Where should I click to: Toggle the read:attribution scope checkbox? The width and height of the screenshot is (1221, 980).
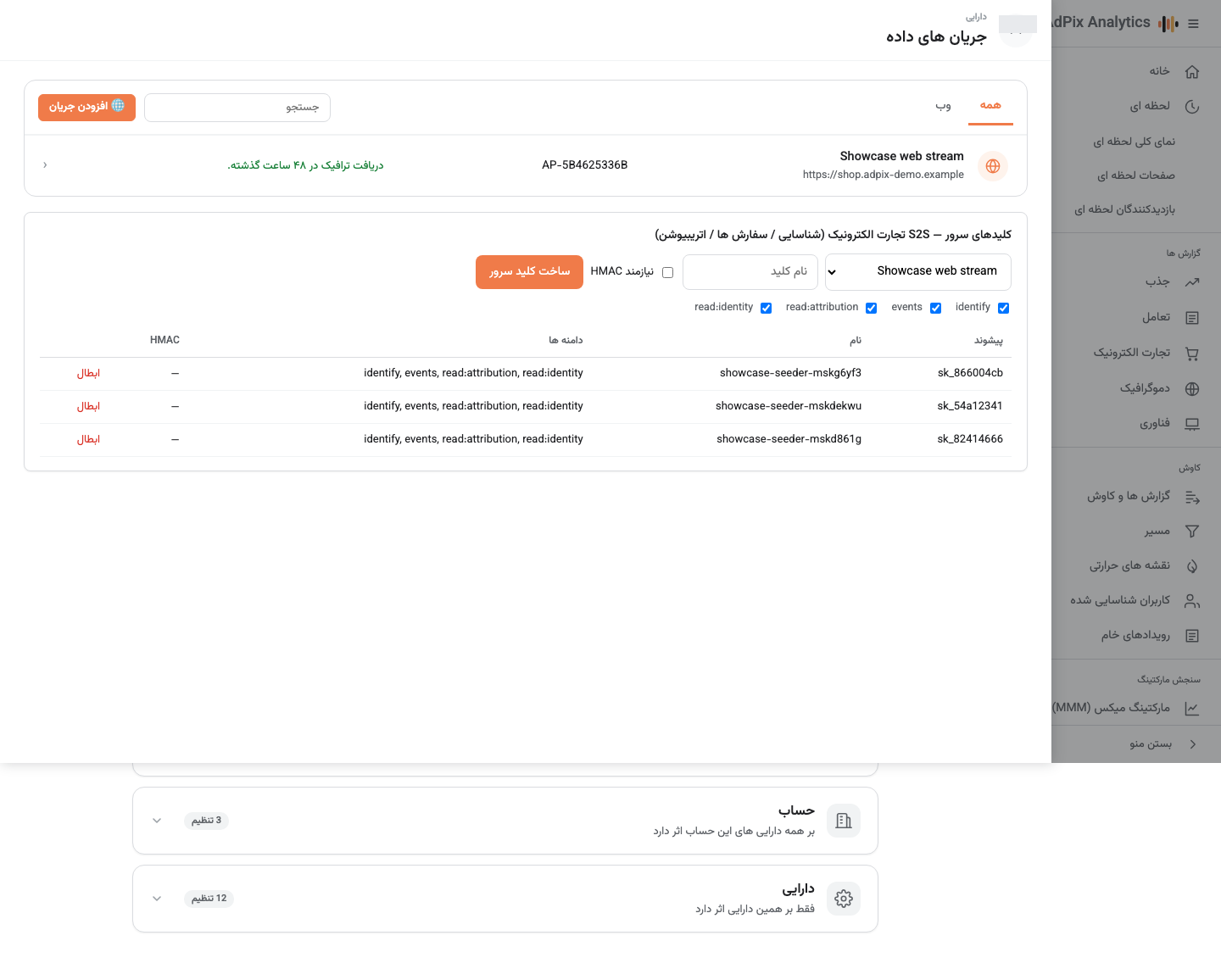pos(871,308)
